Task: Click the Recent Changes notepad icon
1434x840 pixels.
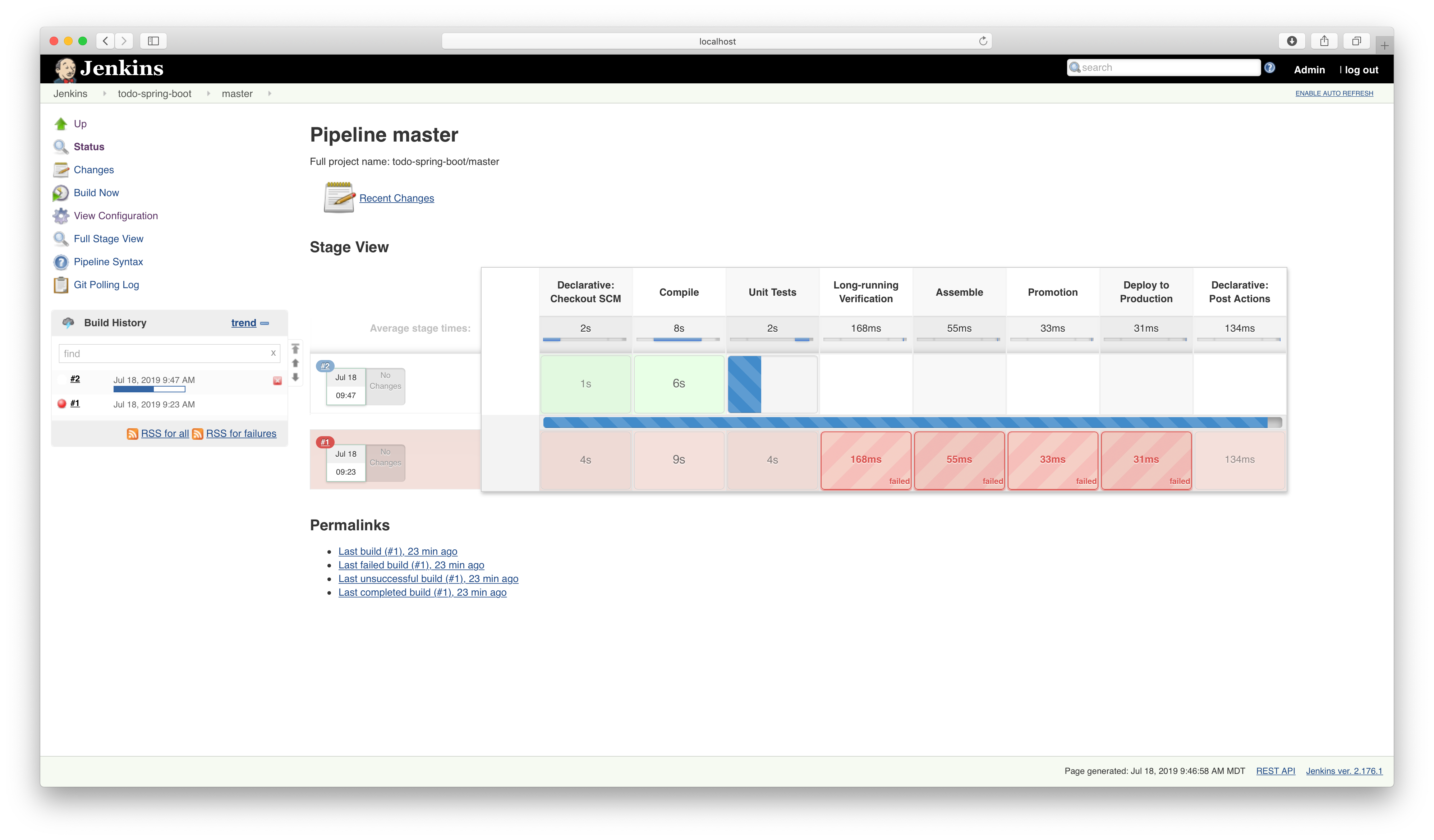Action: (339, 197)
